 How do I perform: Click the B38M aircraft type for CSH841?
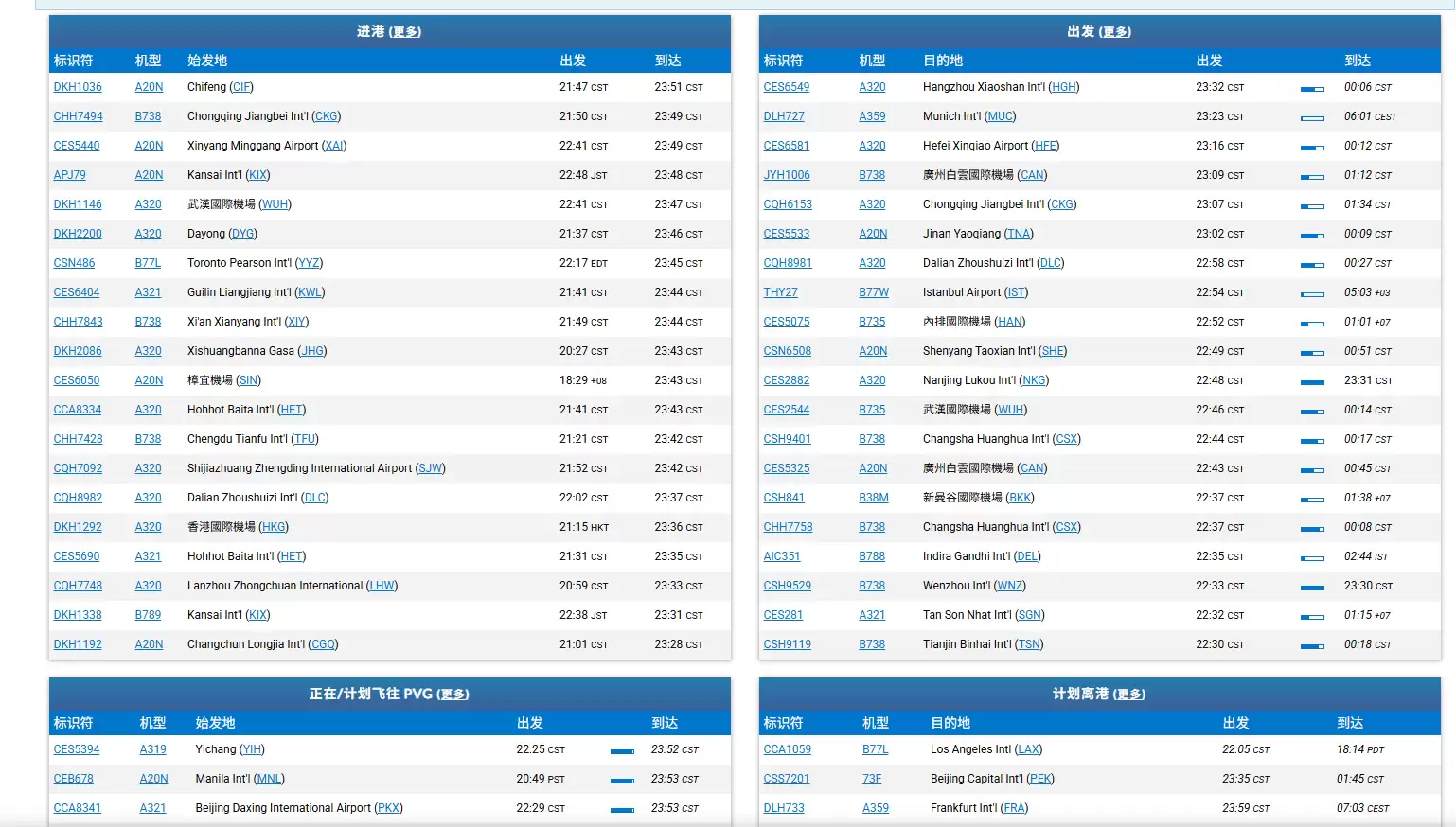pyautogui.click(x=874, y=498)
